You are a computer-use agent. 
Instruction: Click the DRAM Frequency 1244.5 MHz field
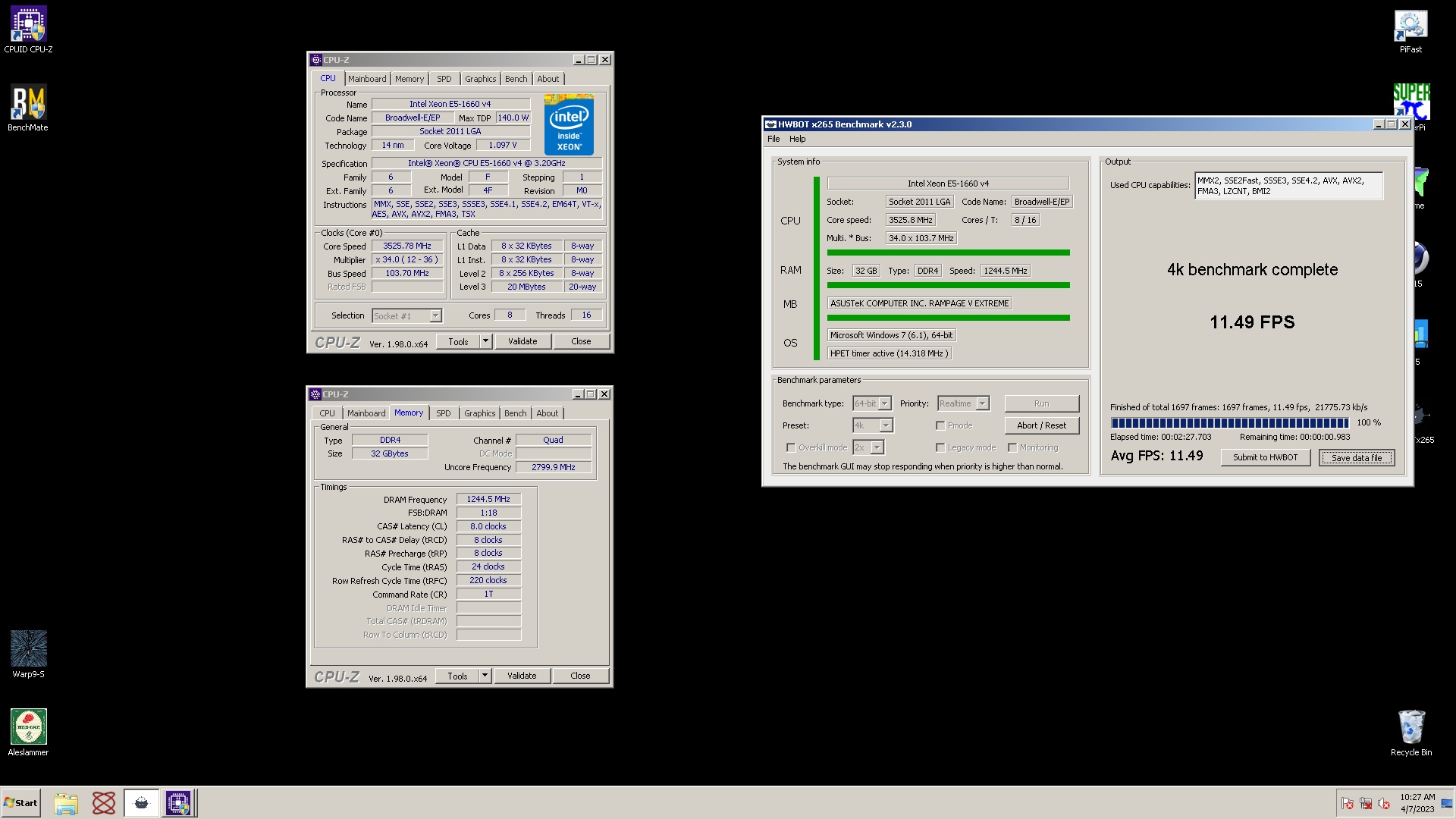coord(488,499)
